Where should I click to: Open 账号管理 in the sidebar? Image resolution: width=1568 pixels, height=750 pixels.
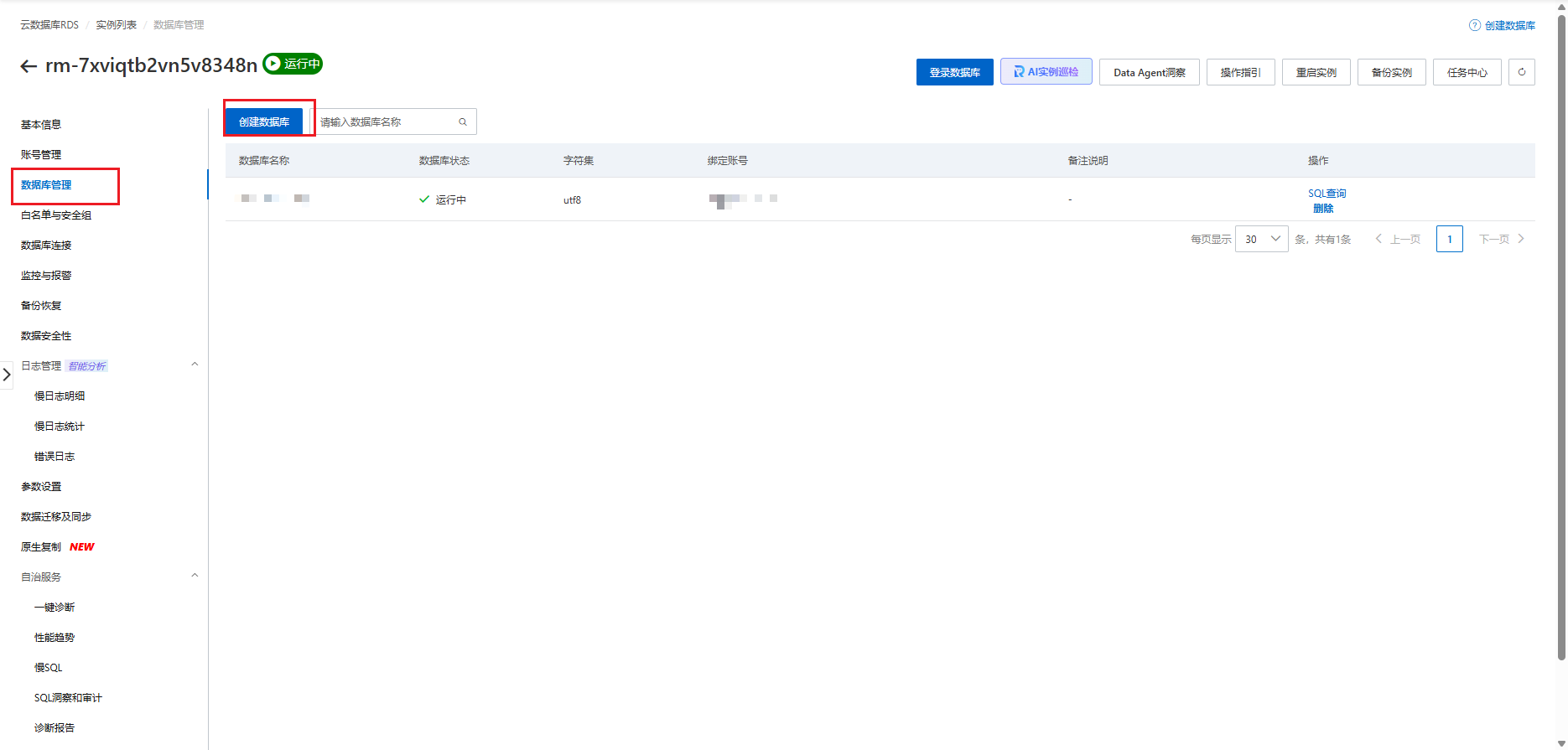click(x=41, y=155)
